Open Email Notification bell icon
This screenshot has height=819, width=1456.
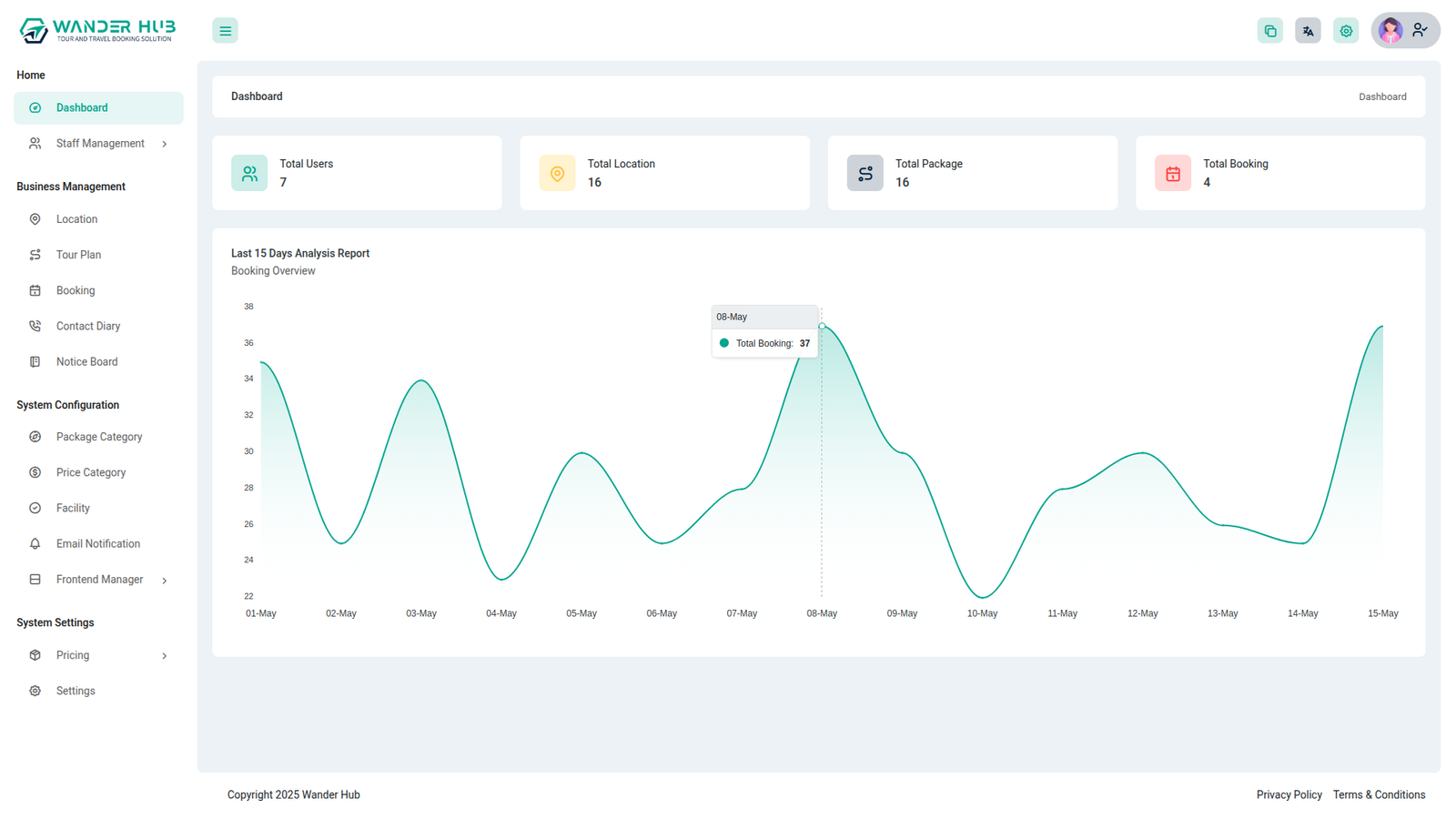(35, 544)
